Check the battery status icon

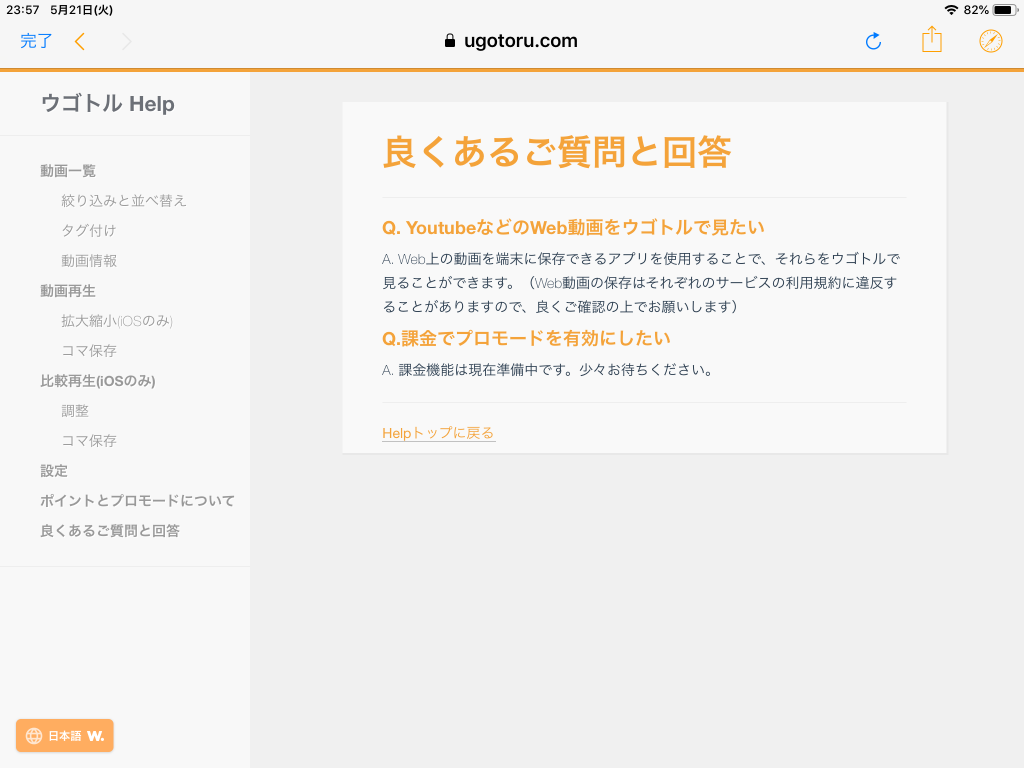tap(1005, 10)
